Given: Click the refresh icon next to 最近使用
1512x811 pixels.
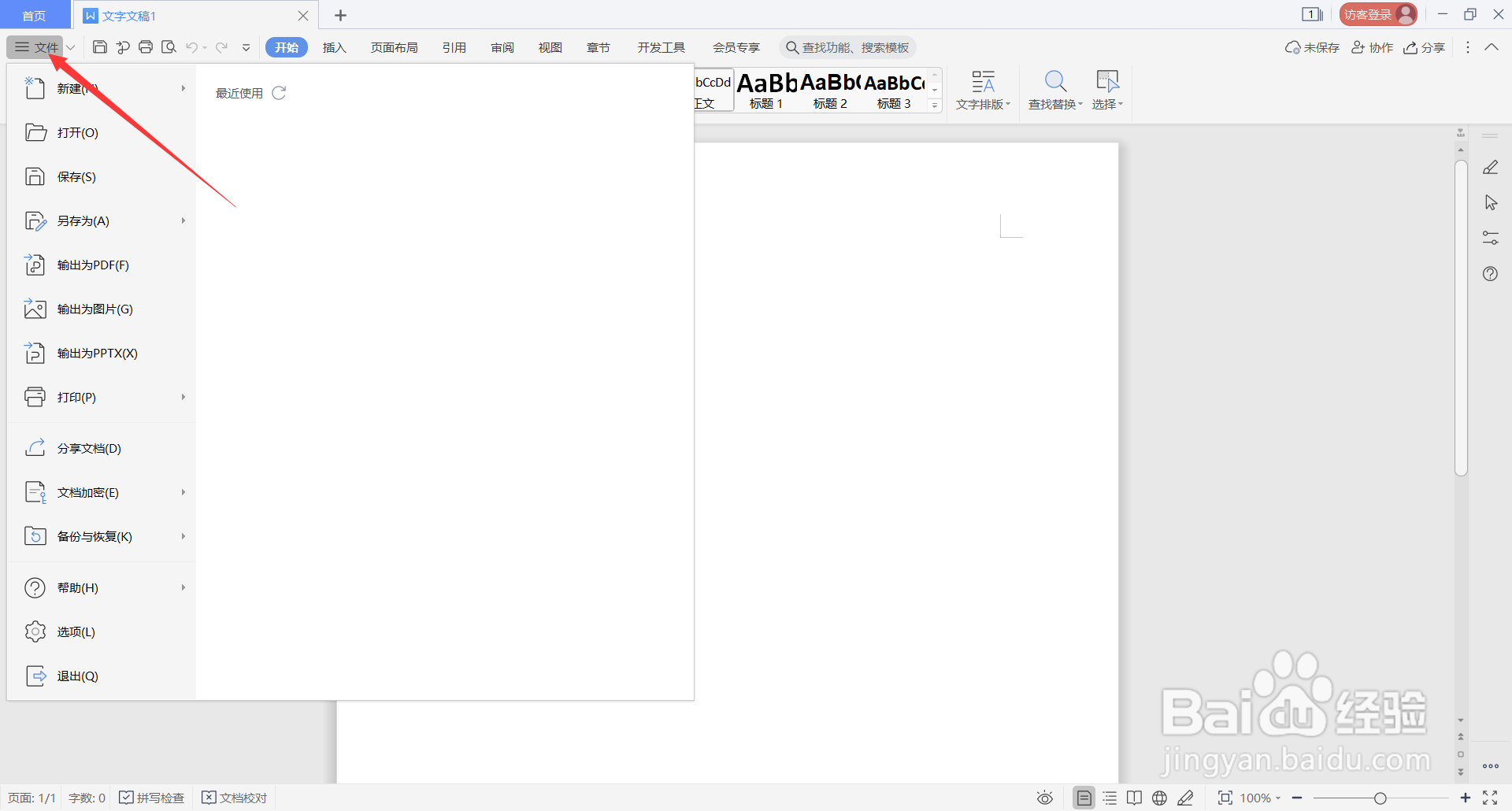Looking at the screenshot, I should pos(280,92).
